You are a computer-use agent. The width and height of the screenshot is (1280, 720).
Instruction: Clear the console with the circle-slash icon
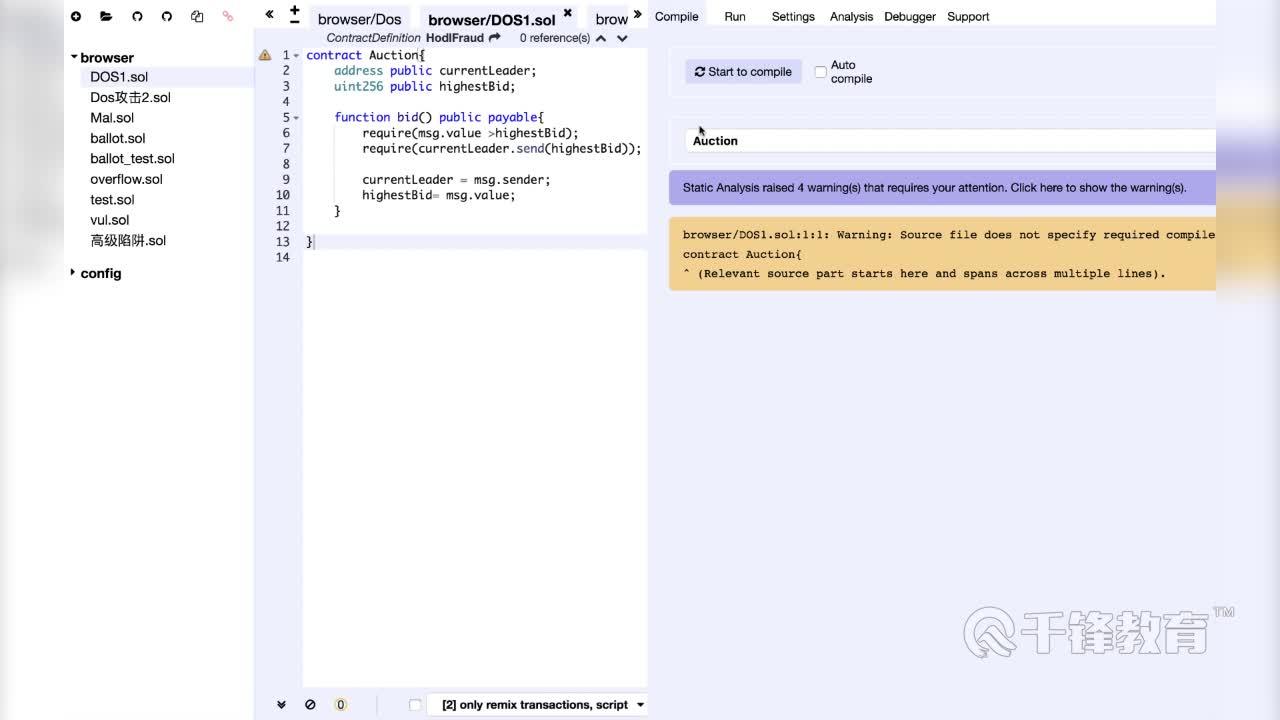click(310, 705)
